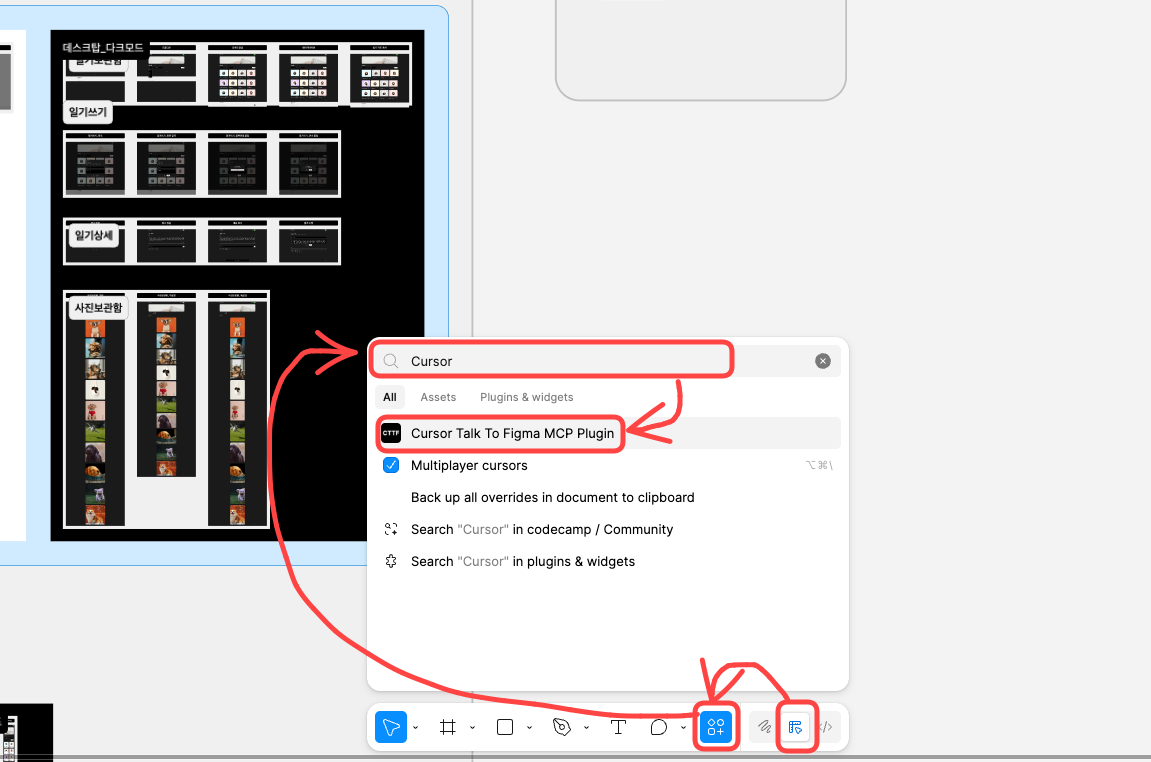The height and width of the screenshot is (762, 1151).
Task: Clear the search field with the X button
Action: 823,361
